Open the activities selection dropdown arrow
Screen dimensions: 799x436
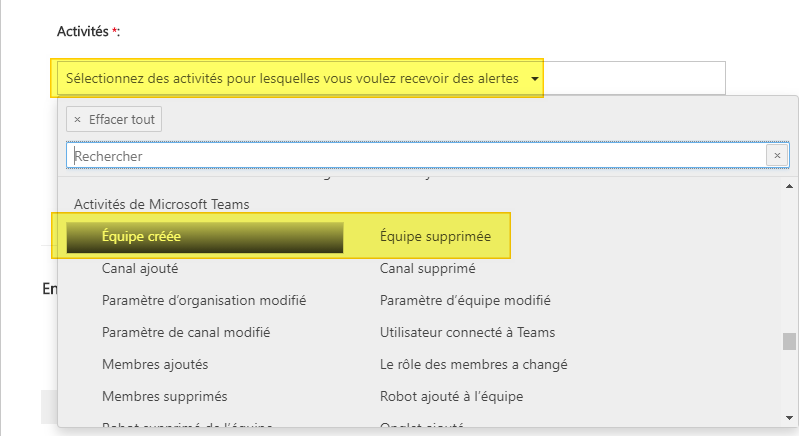[536, 79]
